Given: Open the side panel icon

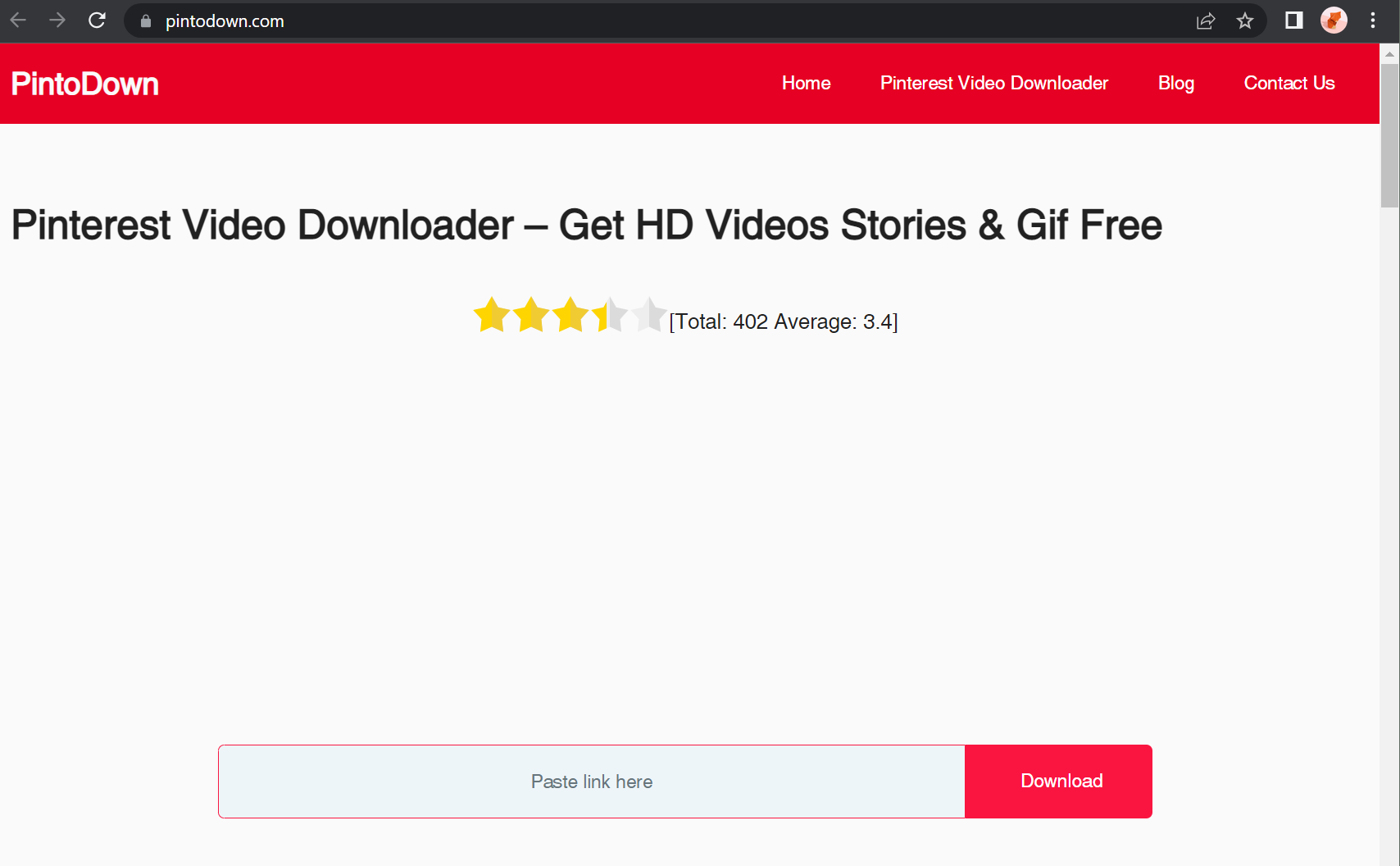Looking at the screenshot, I should click(x=1294, y=21).
